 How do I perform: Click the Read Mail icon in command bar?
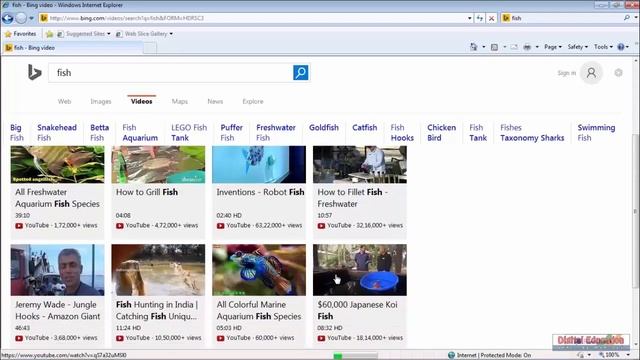pyautogui.click(x=514, y=47)
